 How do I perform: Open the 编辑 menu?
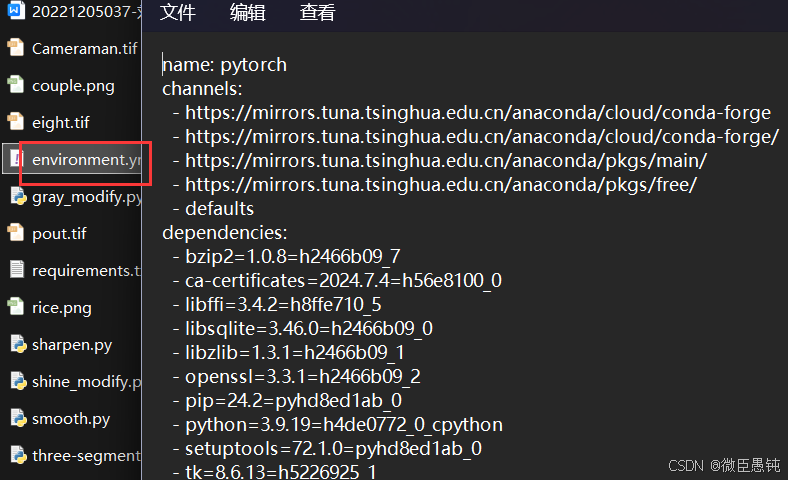point(247,12)
